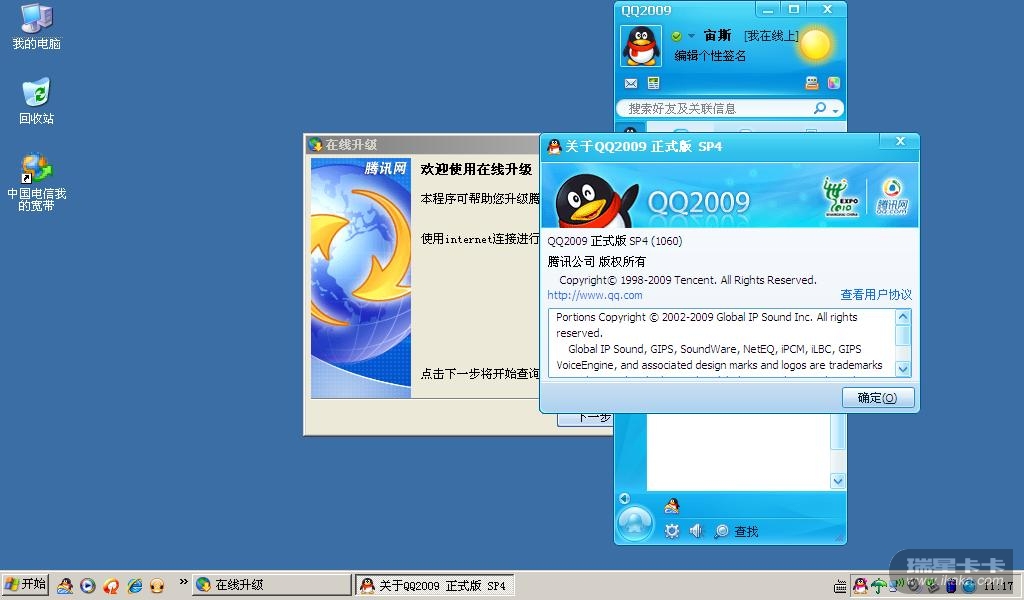The width and height of the screenshot is (1024, 600).
Task: Expand the quick launch overflow chevron
Action: 183,581
